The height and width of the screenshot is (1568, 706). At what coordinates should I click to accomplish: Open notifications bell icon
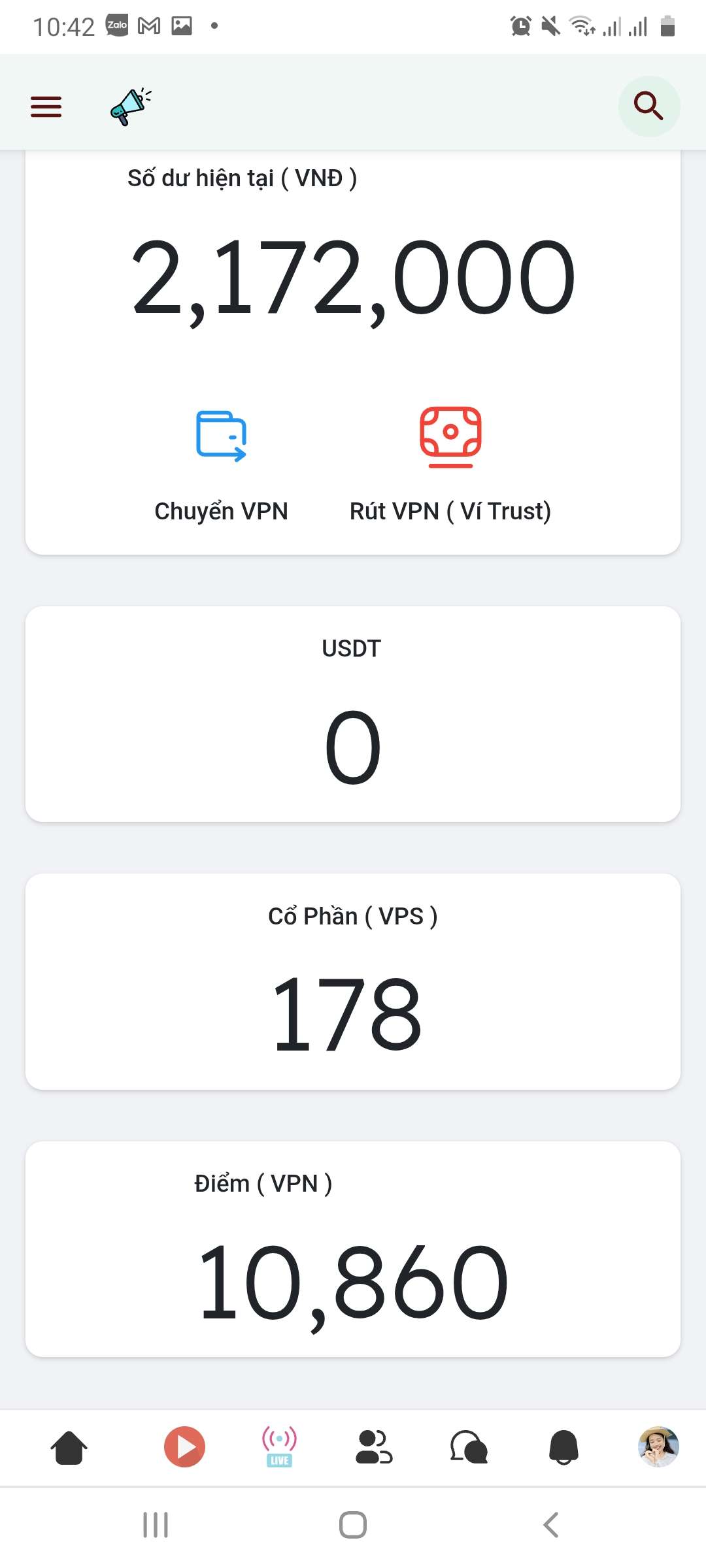coord(563,1447)
